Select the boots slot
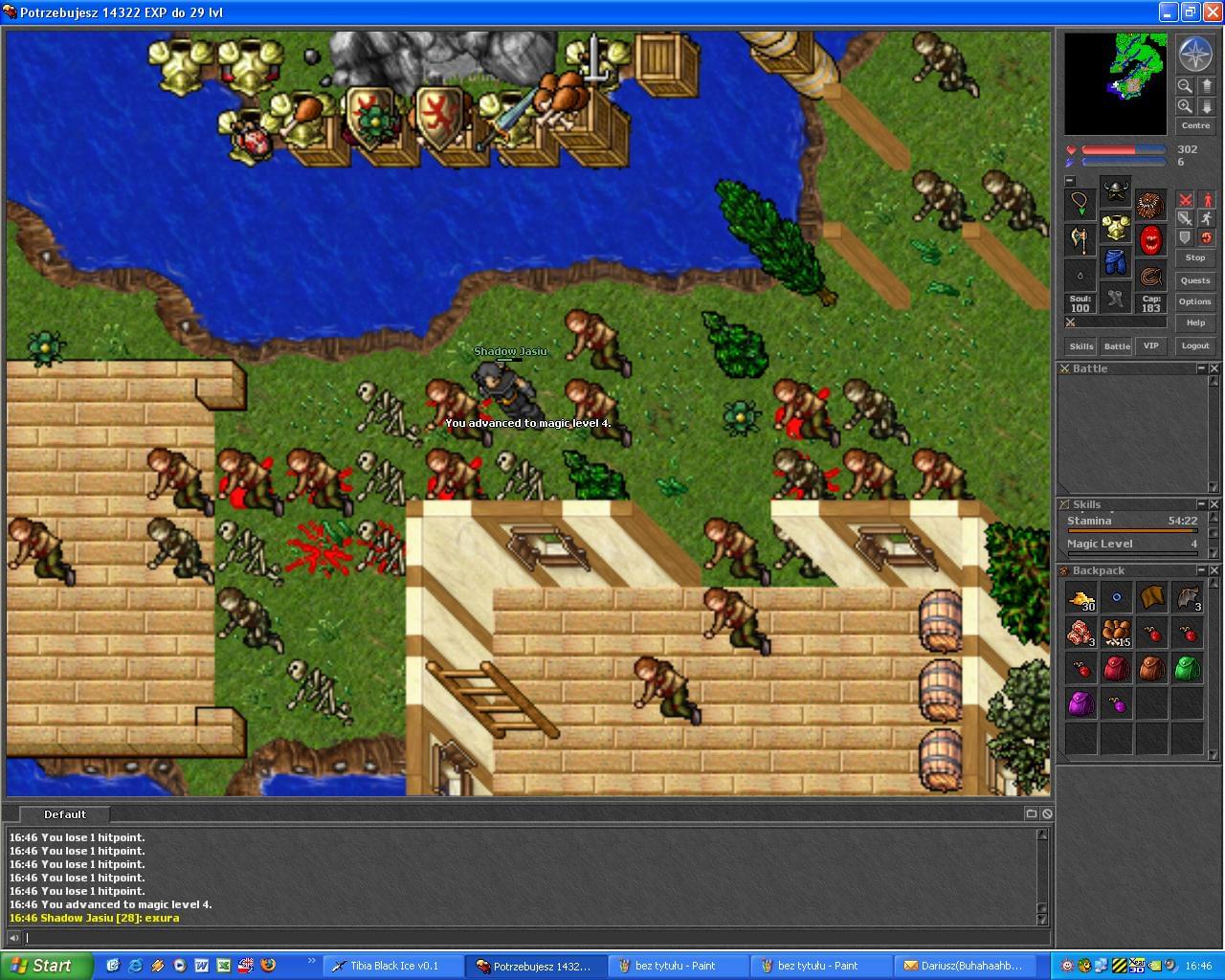The width and height of the screenshot is (1225, 980). point(1116,298)
